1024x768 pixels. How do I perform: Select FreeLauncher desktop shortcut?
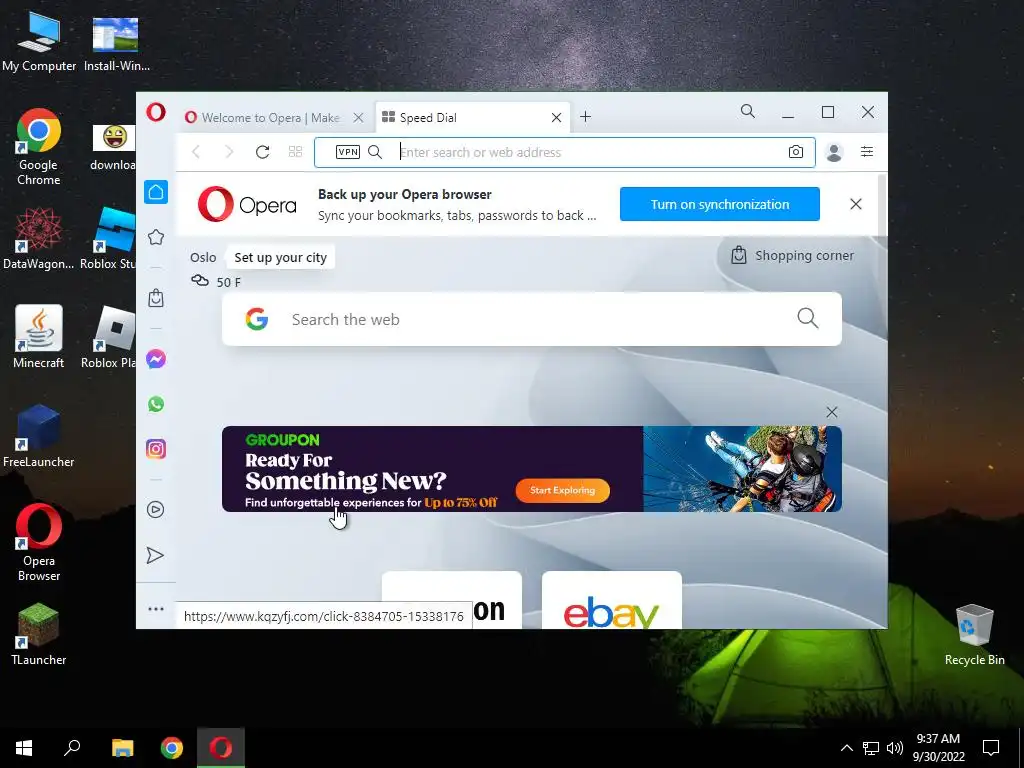[39, 436]
